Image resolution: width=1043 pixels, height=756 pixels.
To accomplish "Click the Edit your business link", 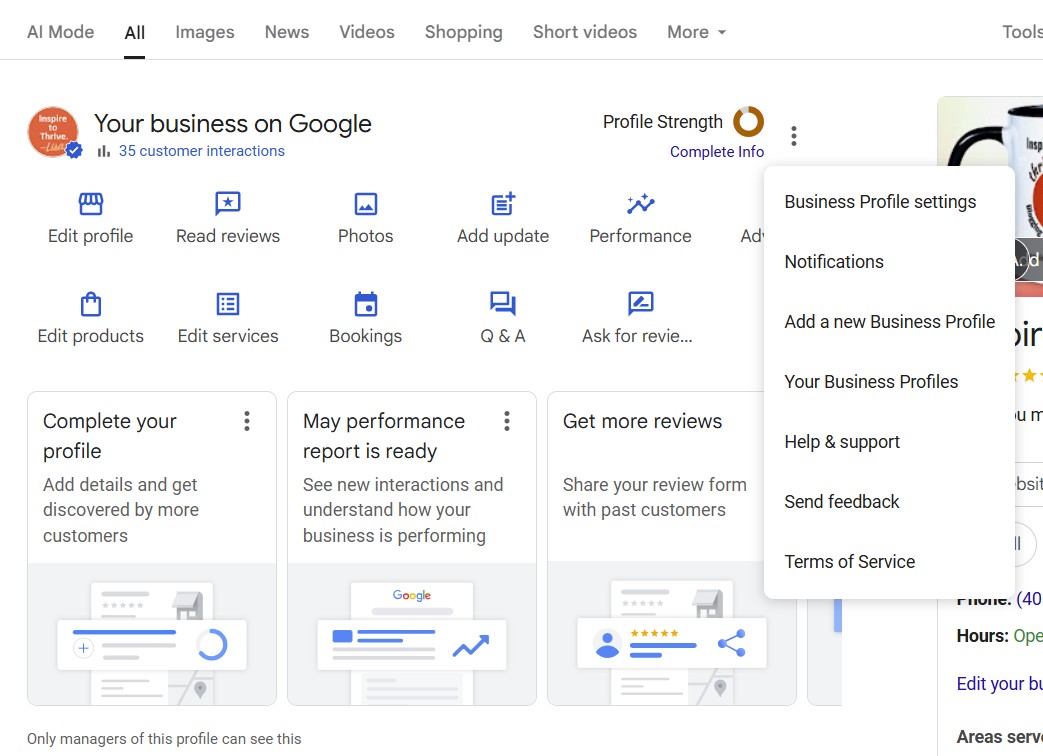I will (999, 684).
